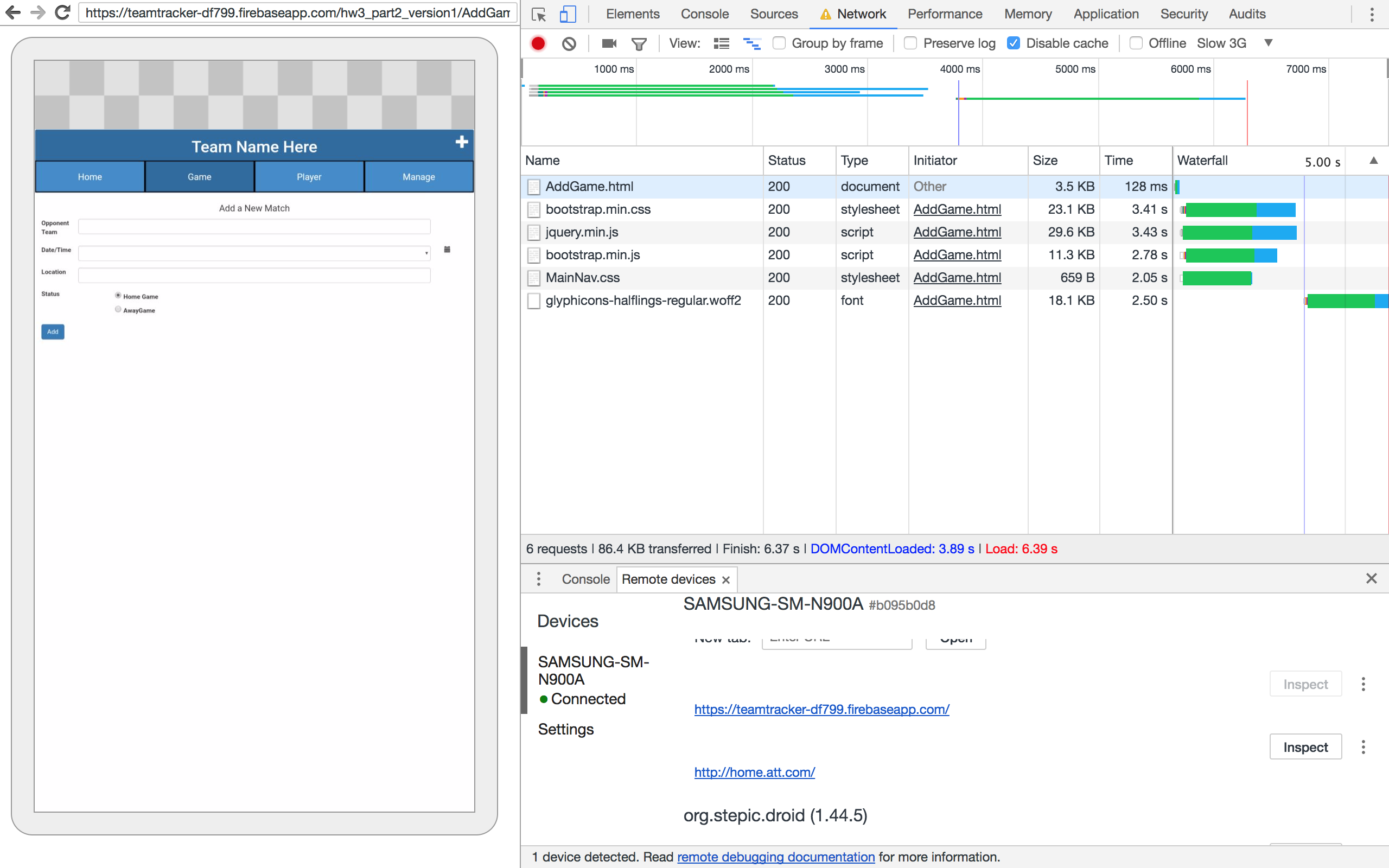Click the Location input field
The height and width of the screenshot is (868, 1389).
click(254, 276)
